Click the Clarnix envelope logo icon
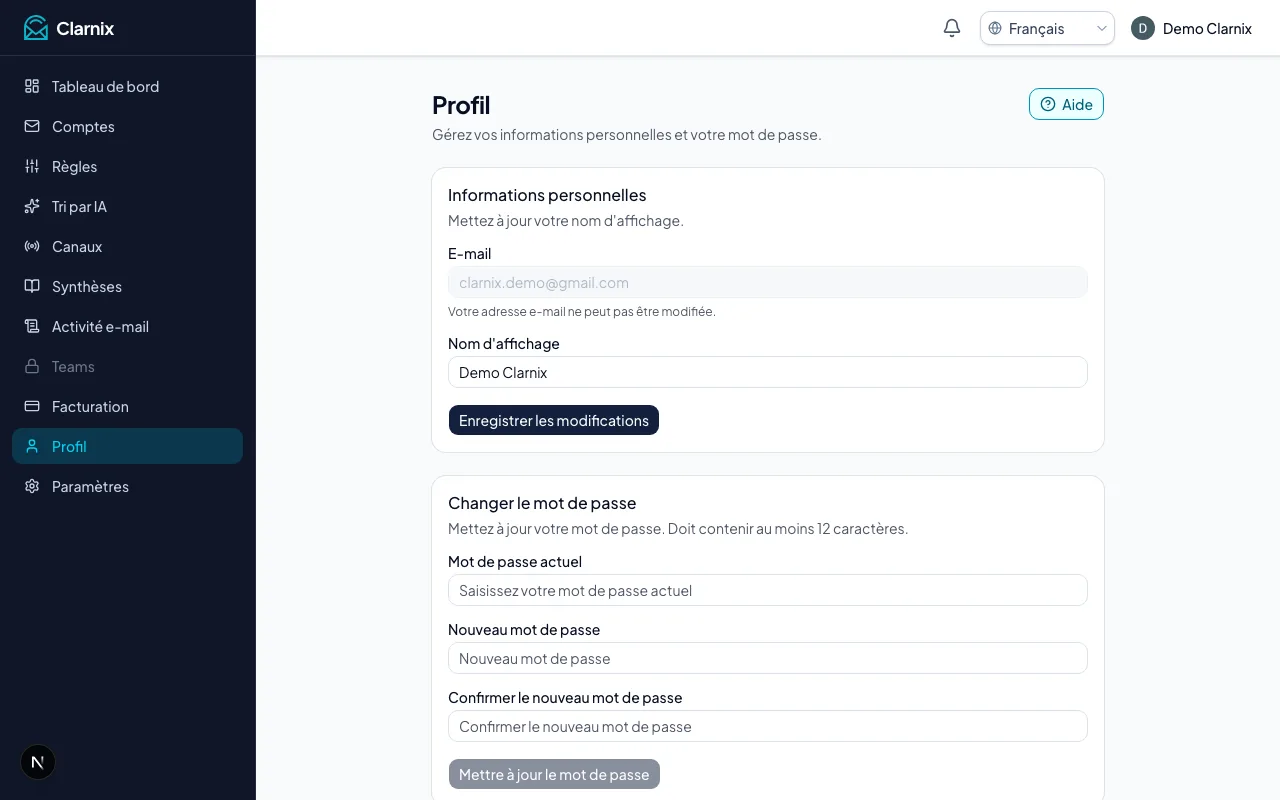Screen dimensions: 1280x800 [36, 28]
